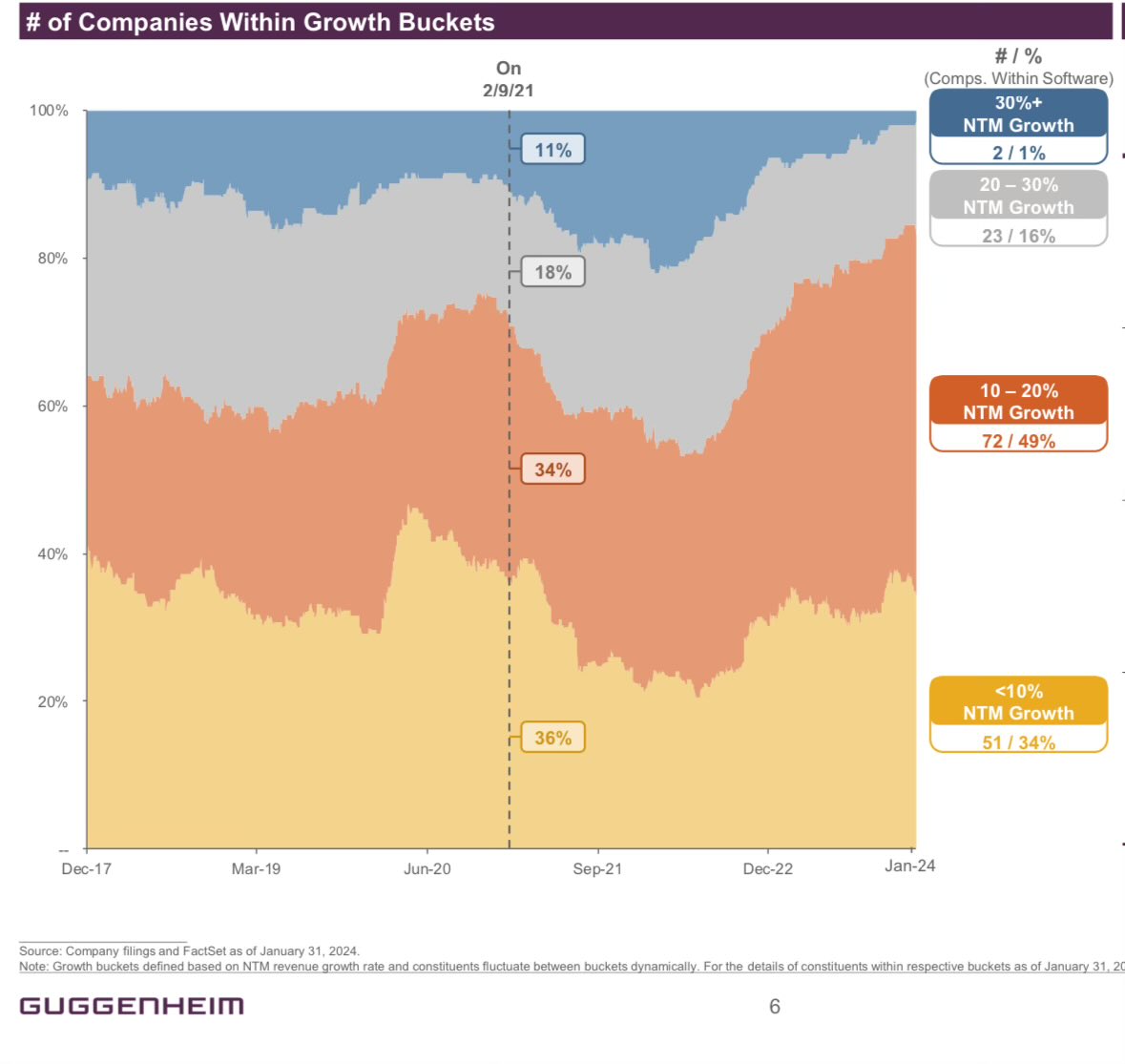Image resolution: width=1125 pixels, height=1064 pixels.
Task: Click the Source footnote line
Action: coord(189,950)
